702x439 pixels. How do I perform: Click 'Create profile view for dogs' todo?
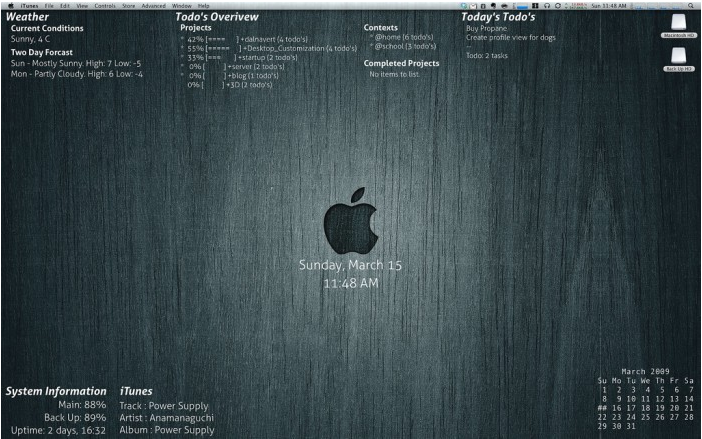click(x=511, y=38)
